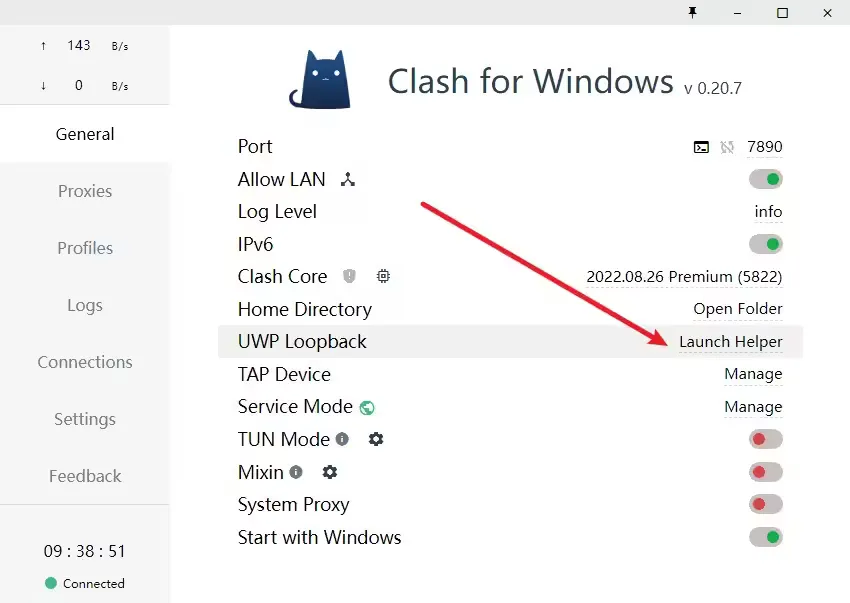Click the info icon next to Mixin
This screenshot has width=850, height=603.
(296, 472)
